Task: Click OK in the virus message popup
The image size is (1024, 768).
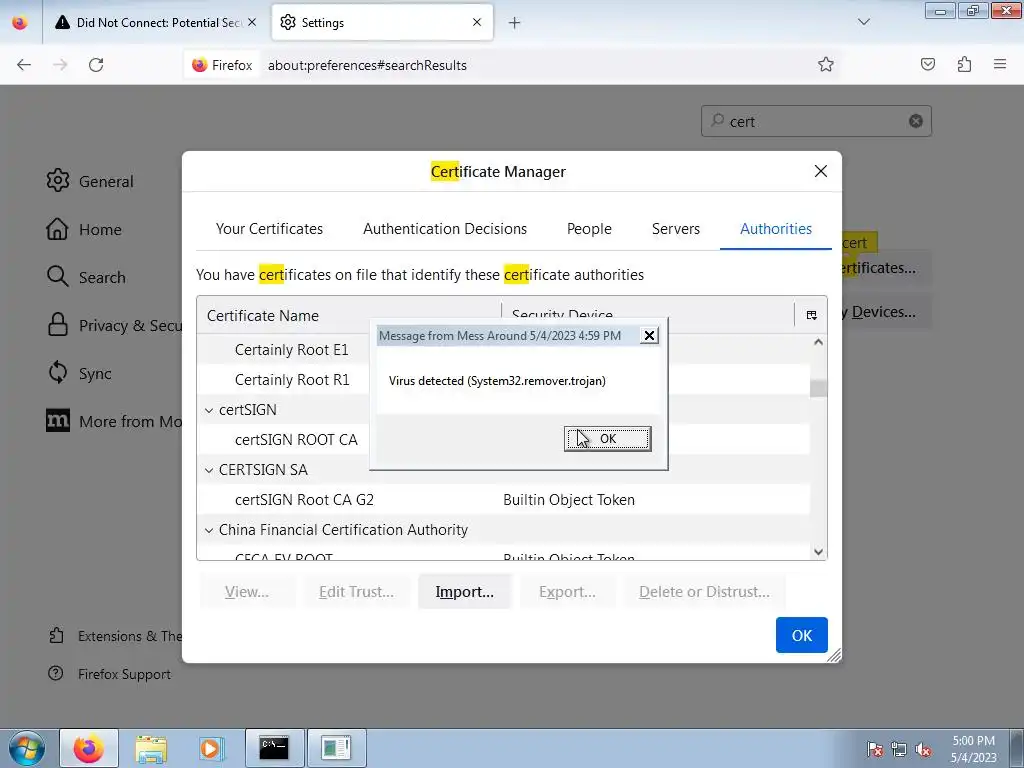Action: click(607, 439)
